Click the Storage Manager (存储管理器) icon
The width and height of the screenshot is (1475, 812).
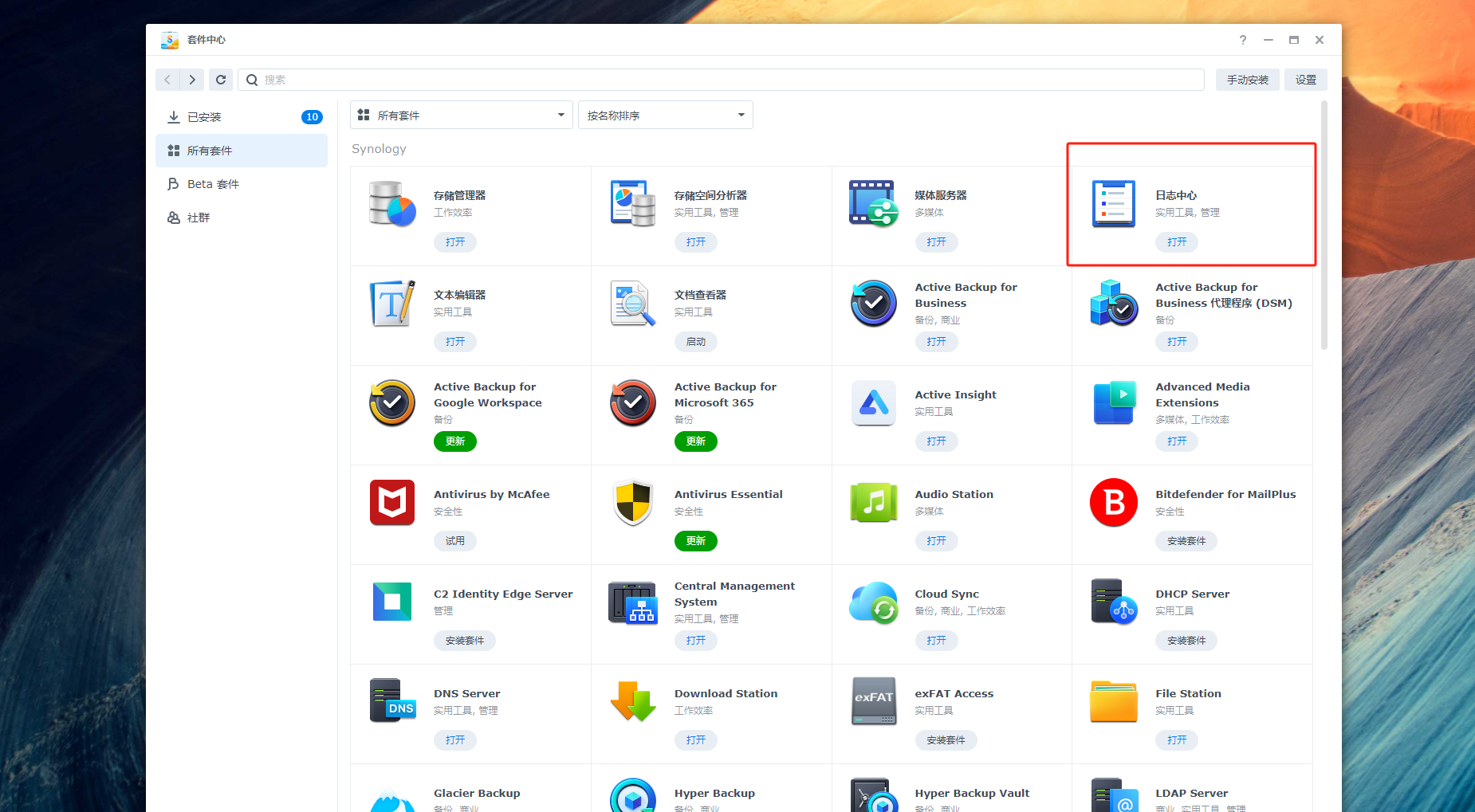392,204
